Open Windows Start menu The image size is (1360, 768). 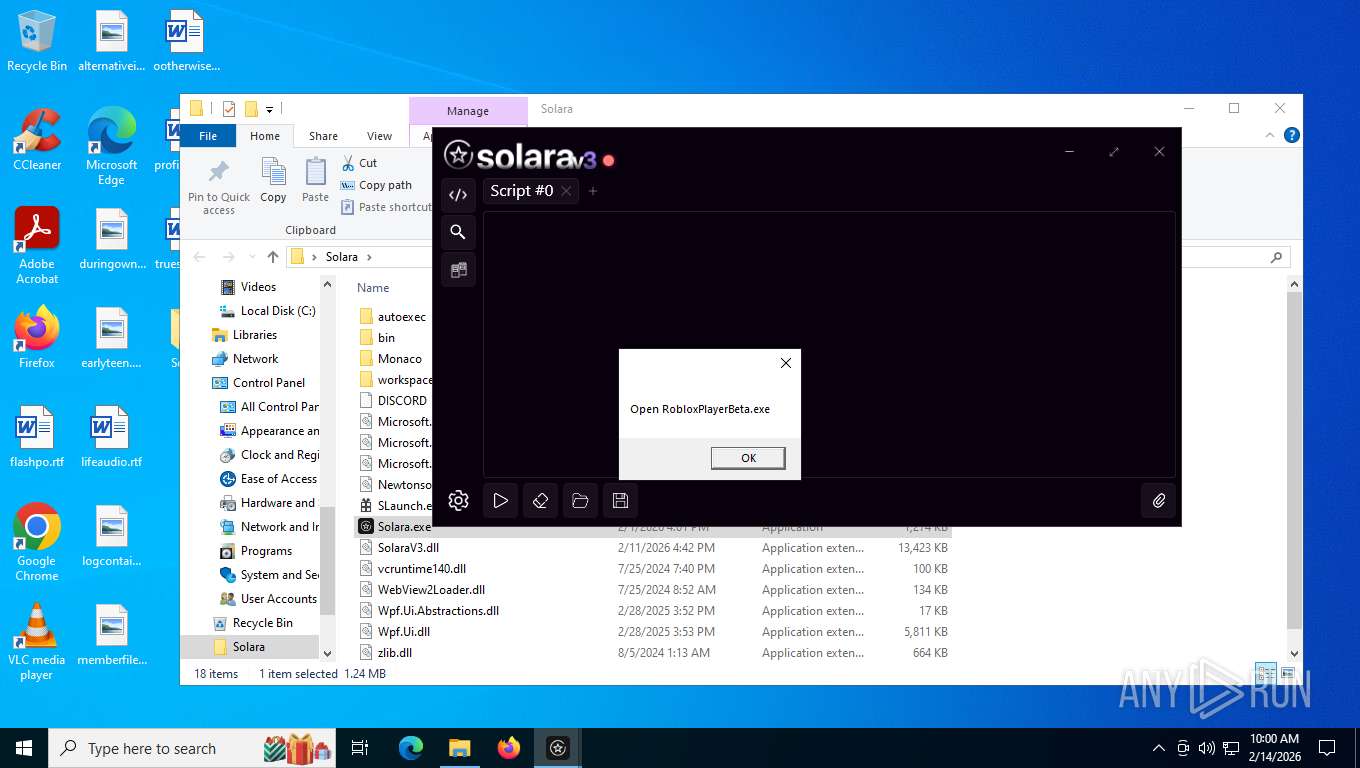24,748
